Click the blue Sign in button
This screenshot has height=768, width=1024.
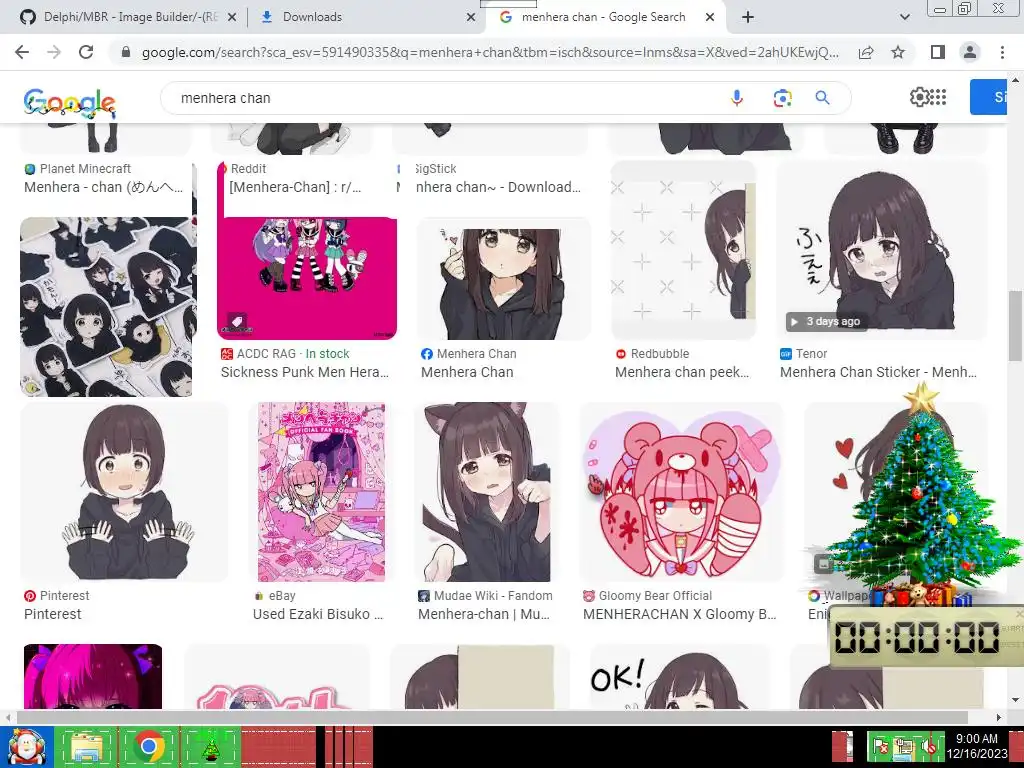click(x=989, y=97)
